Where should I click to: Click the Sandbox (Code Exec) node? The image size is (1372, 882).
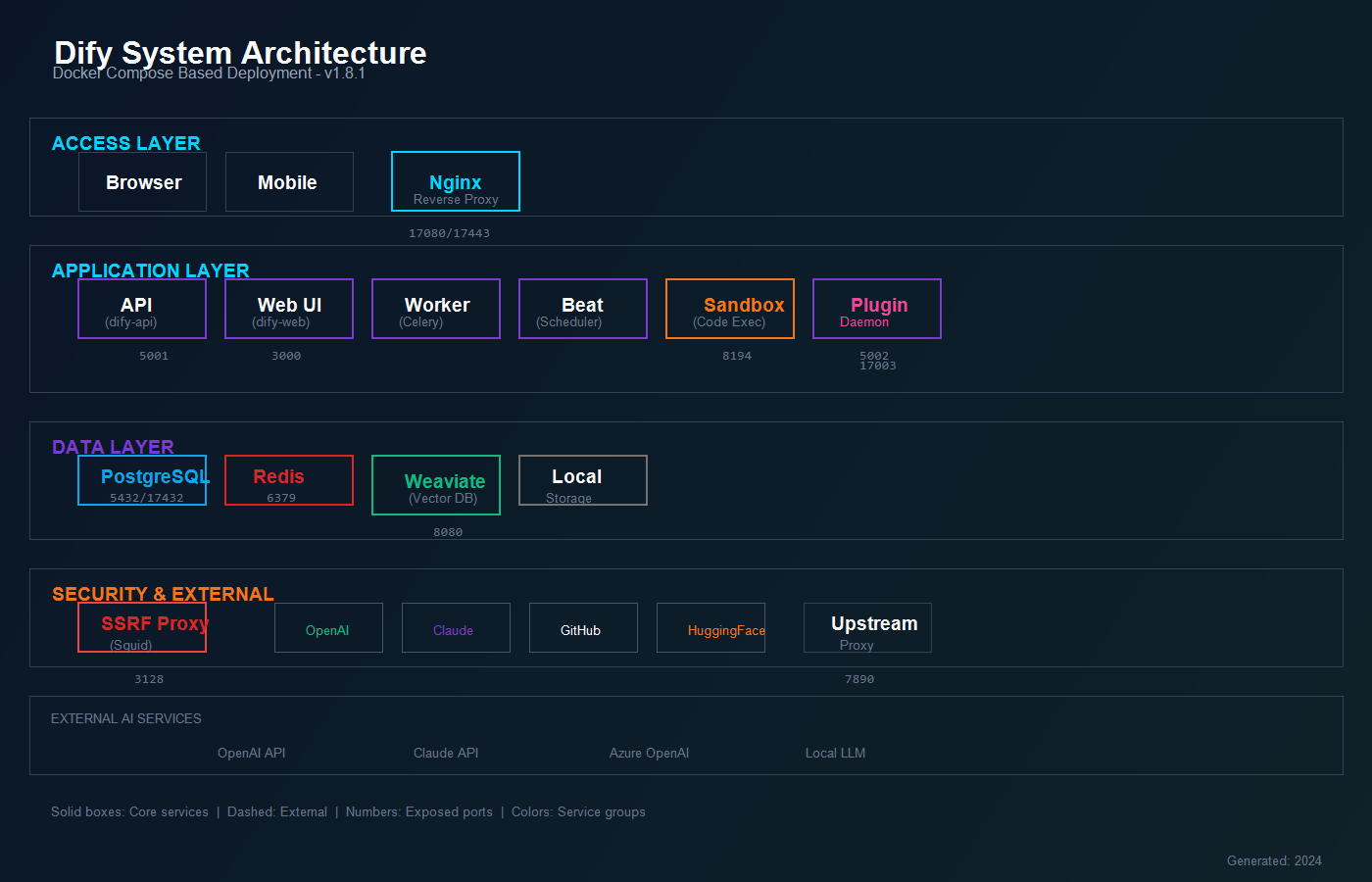click(729, 308)
